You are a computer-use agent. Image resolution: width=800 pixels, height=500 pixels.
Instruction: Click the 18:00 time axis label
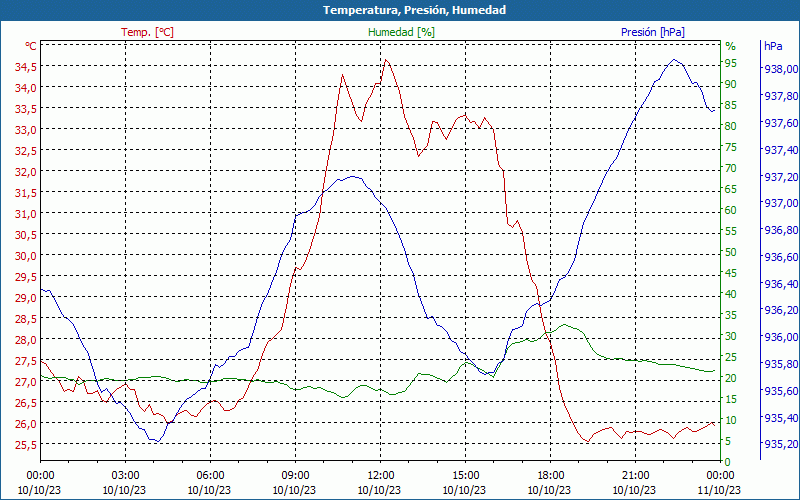coord(550,476)
